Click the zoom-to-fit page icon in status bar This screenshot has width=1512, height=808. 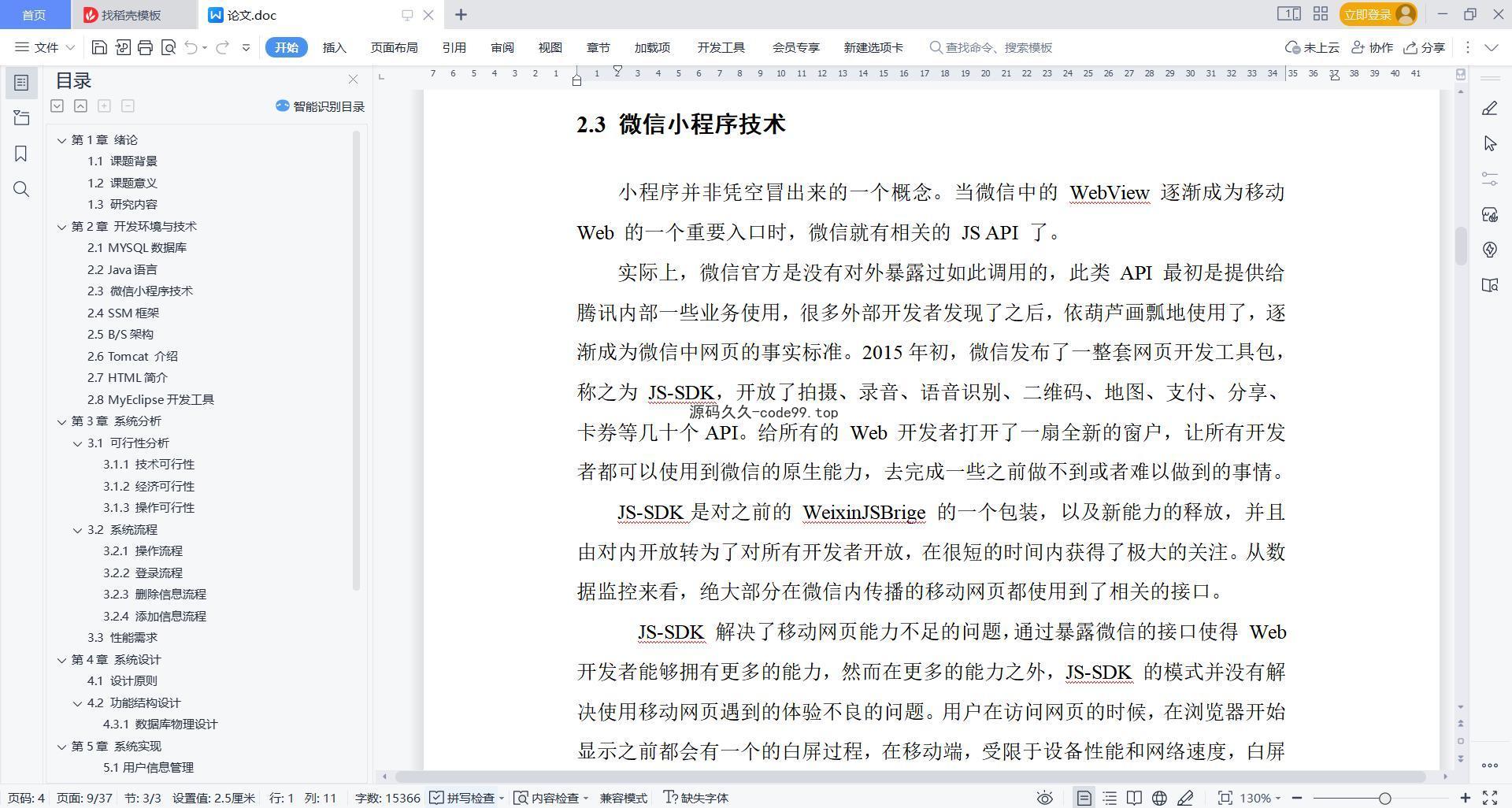(x=1225, y=798)
